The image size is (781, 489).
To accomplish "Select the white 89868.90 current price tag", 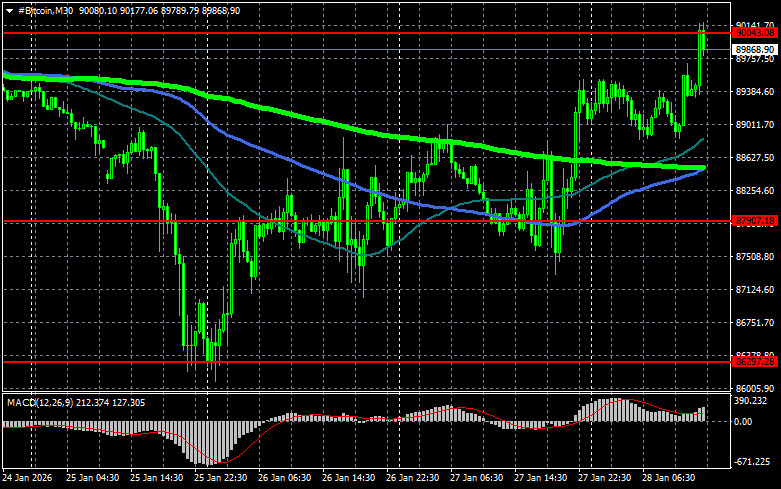I will point(751,48).
